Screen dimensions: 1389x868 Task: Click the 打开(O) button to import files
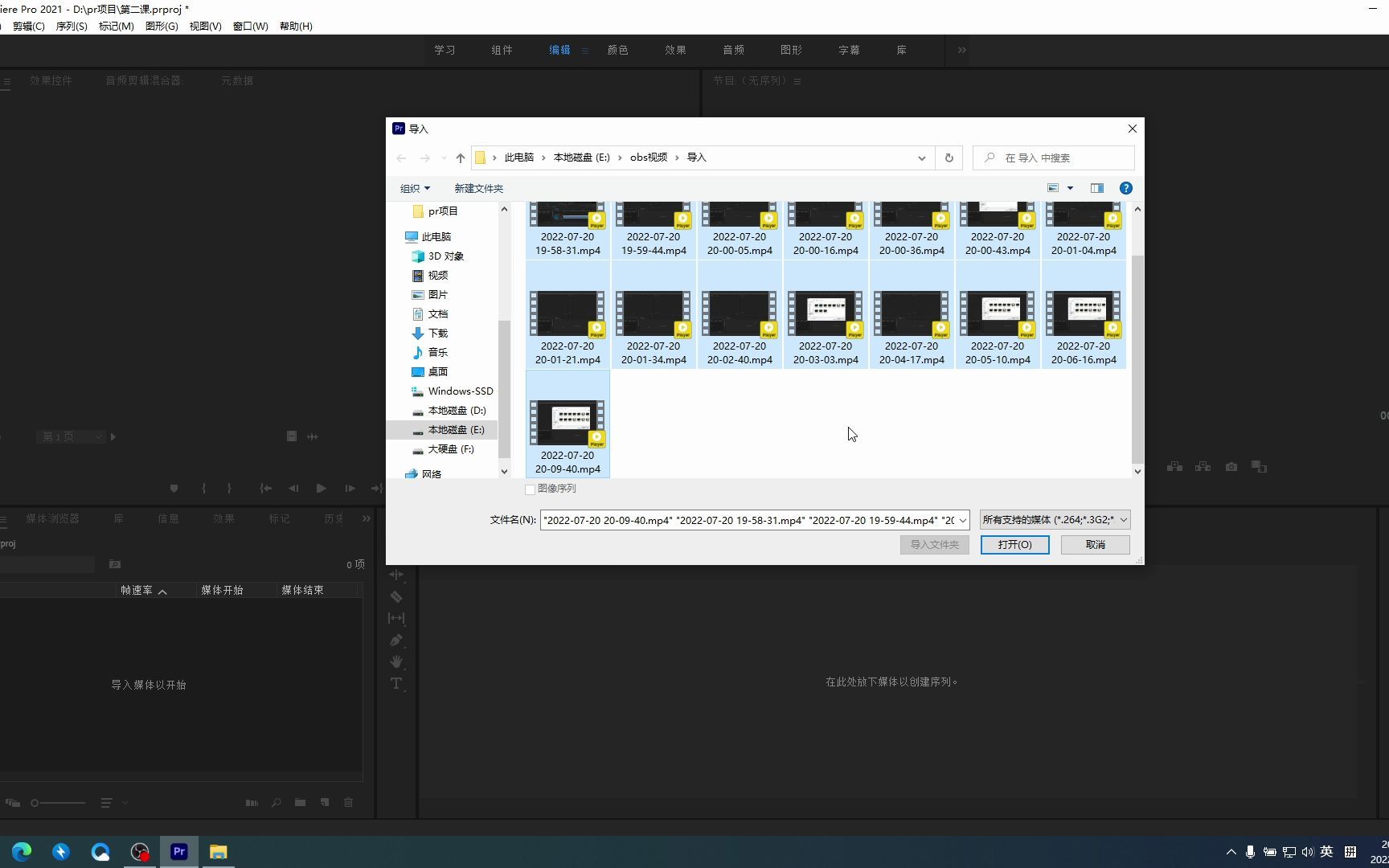tap(1014, 544)
